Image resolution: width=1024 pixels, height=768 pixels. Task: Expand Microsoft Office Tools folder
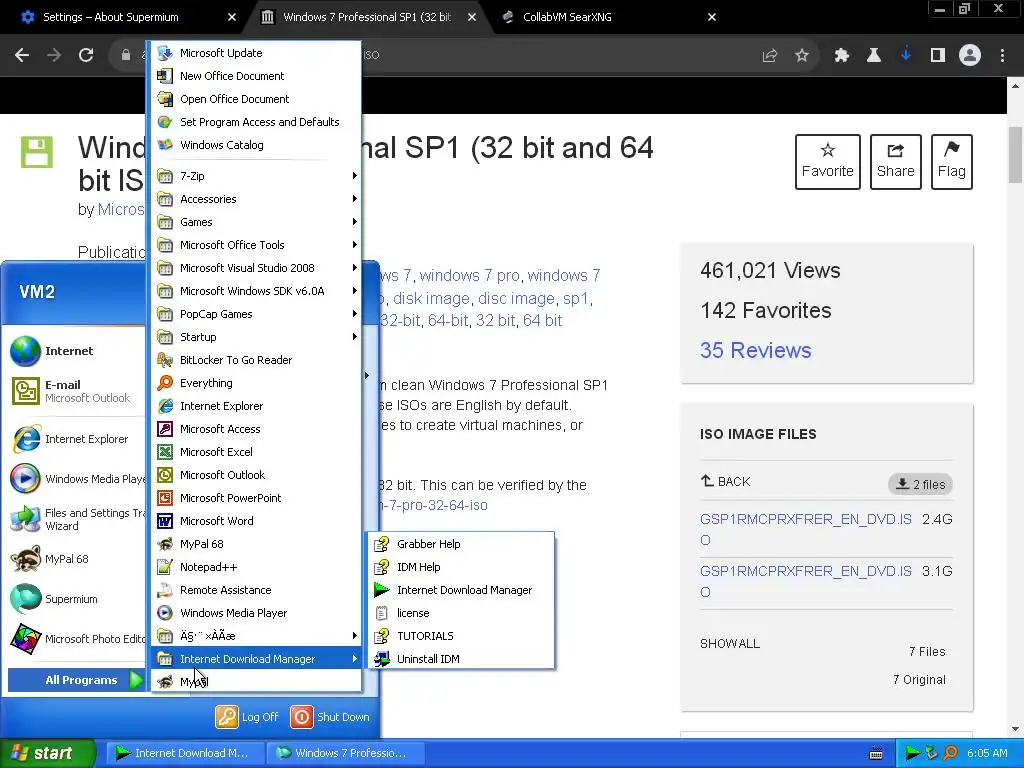pyautogui.click(x=256, y=245)
